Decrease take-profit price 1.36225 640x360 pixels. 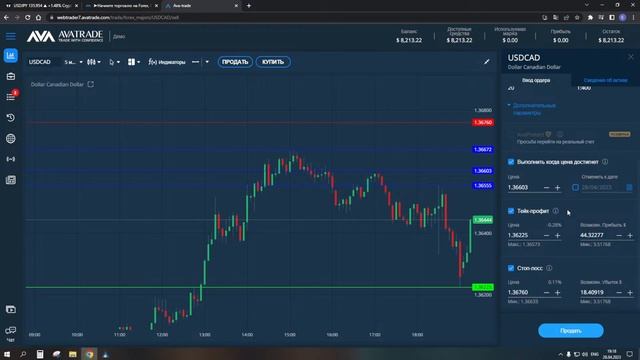546,235
